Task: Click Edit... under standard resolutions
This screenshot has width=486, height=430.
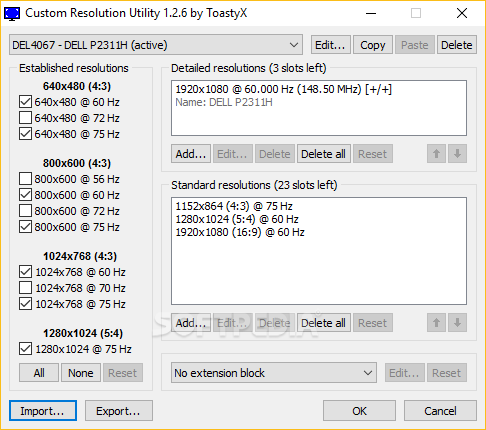Action: [x=233, y=323]
